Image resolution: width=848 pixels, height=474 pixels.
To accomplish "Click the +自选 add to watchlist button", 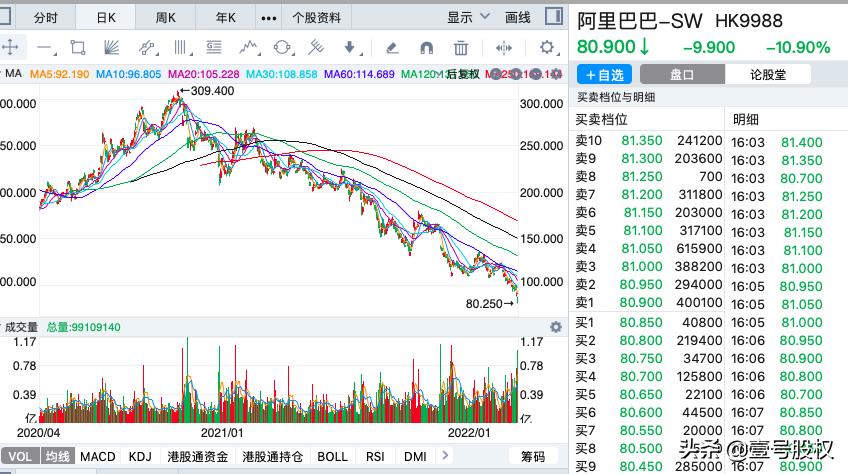I will click(x=604, y=75).
